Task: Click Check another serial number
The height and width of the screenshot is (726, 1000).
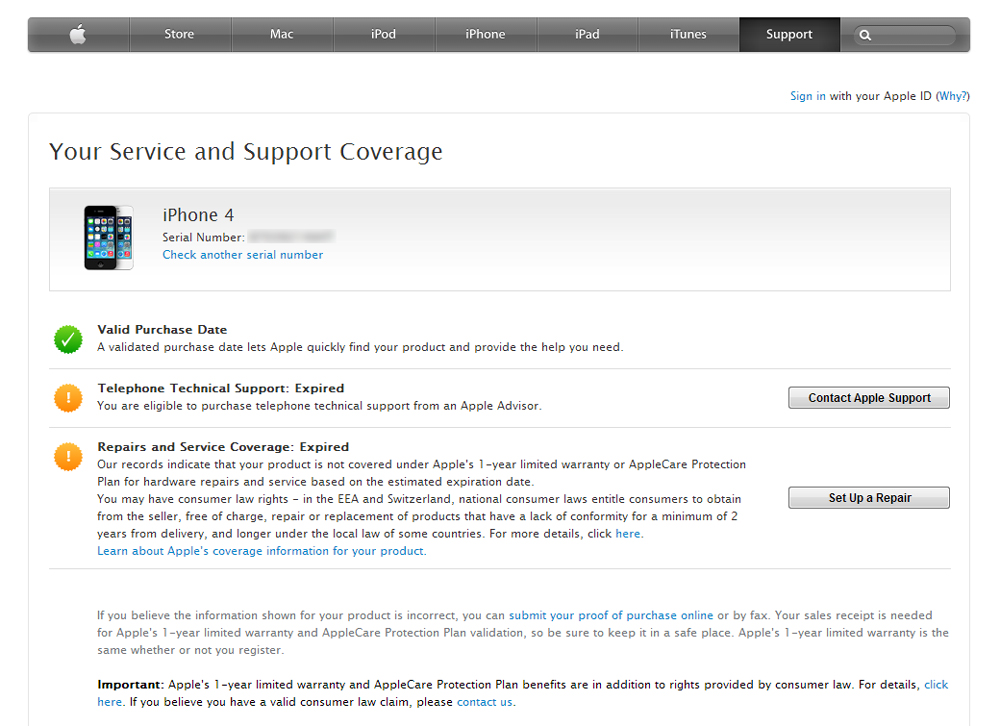Action: (242, 255)
